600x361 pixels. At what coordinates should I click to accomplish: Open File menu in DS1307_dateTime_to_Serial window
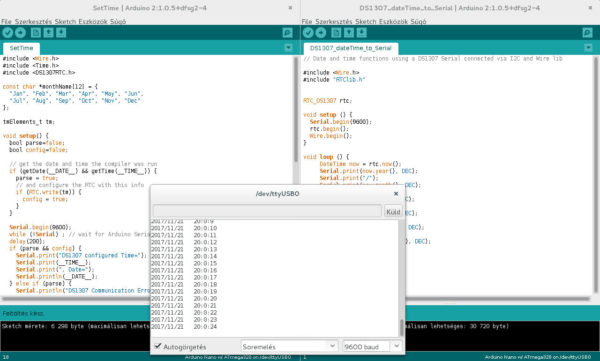[307, 21]
